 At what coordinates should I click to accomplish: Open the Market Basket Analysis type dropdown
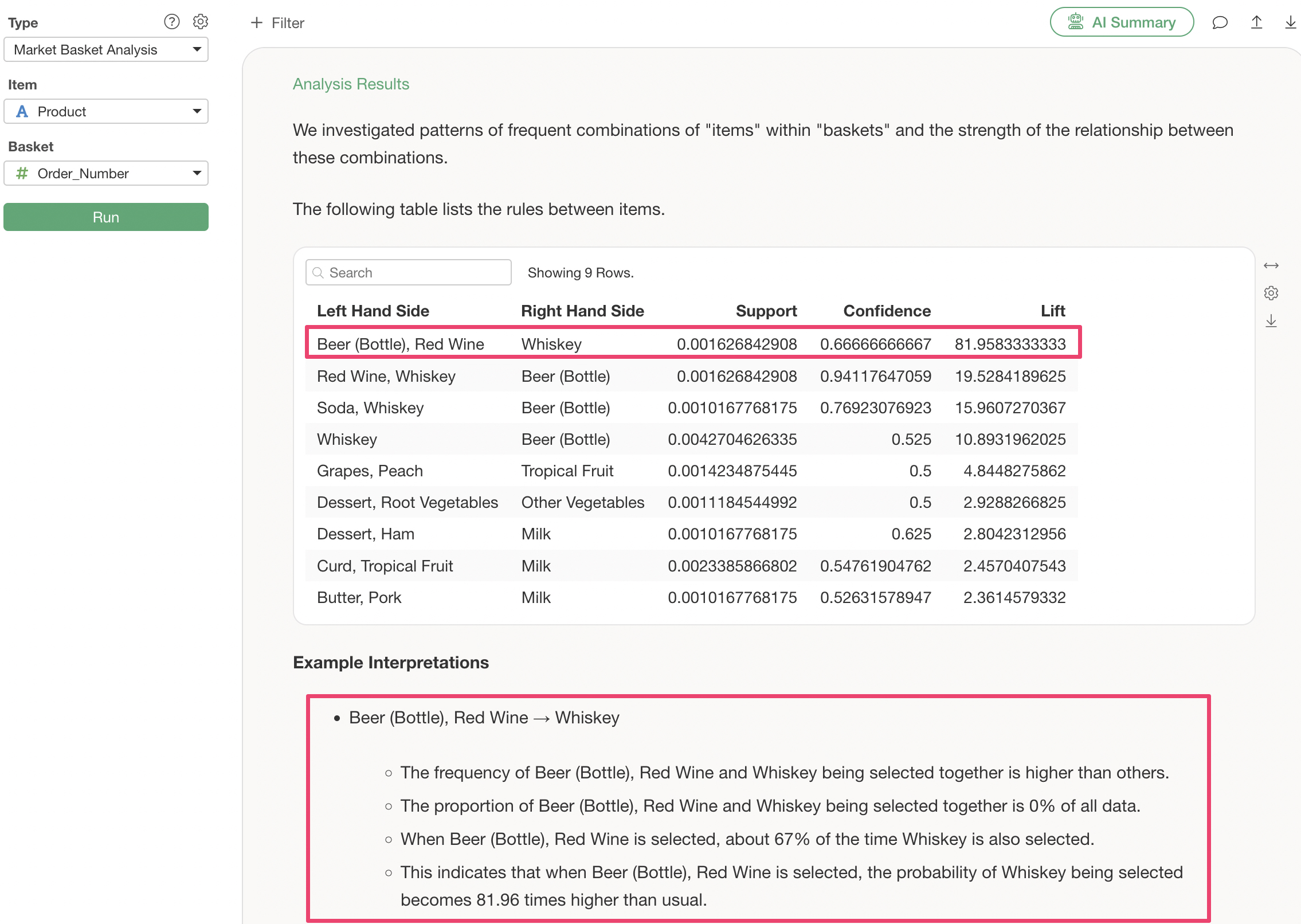(x=106, y=50)
